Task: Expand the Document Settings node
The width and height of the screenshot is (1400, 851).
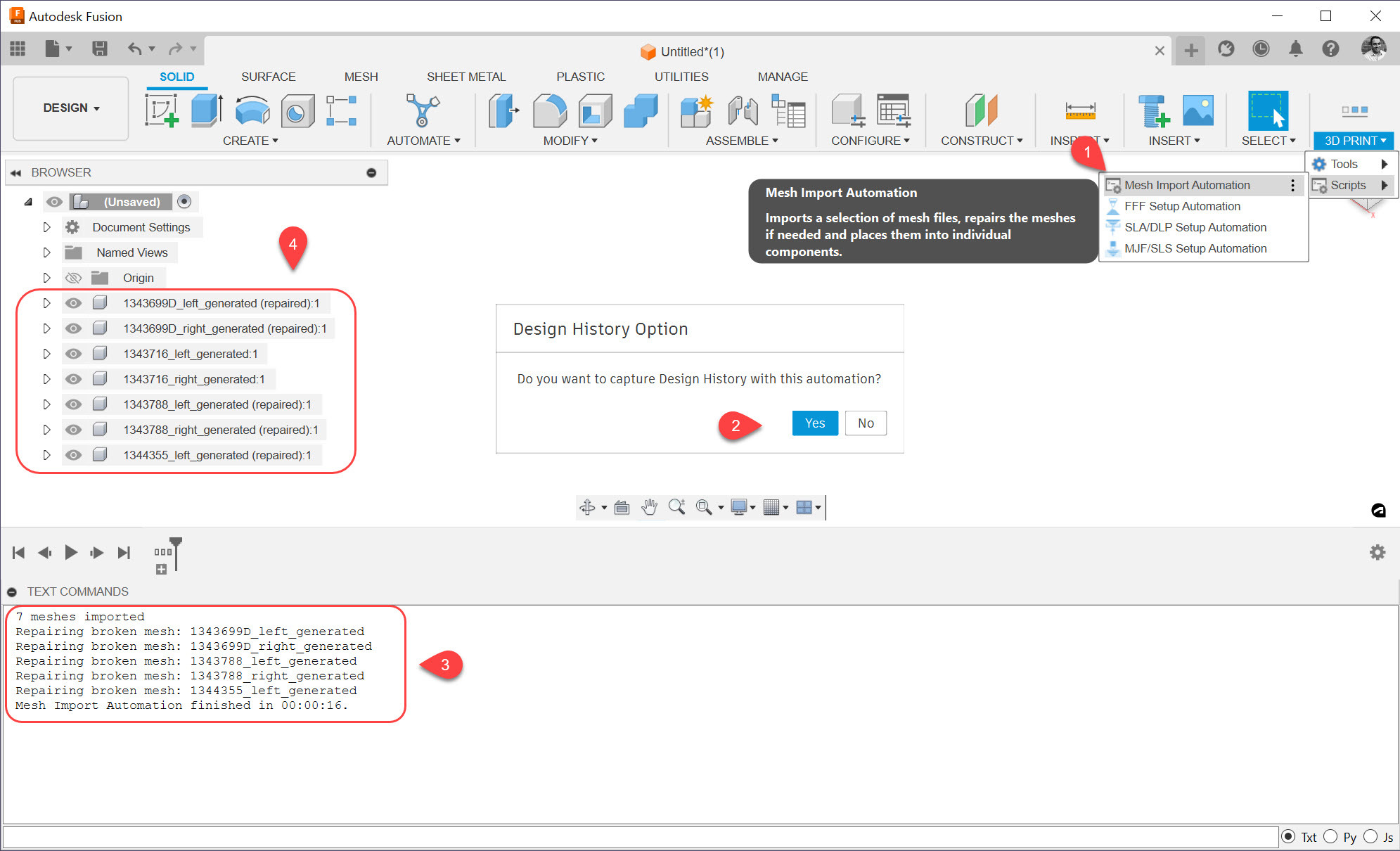Action: tap(46, 227)
